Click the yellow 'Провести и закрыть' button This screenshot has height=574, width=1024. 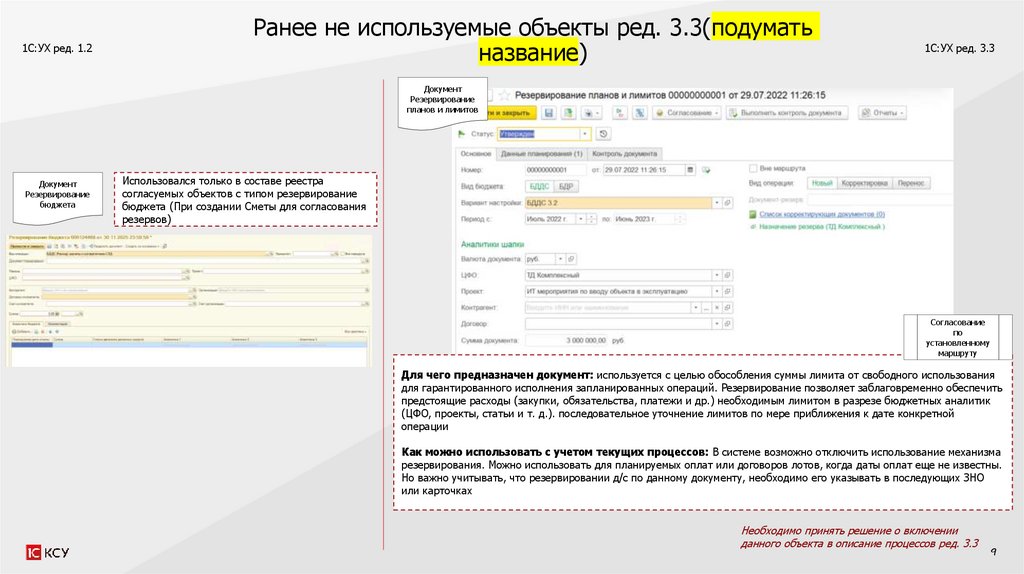[511, 113]
